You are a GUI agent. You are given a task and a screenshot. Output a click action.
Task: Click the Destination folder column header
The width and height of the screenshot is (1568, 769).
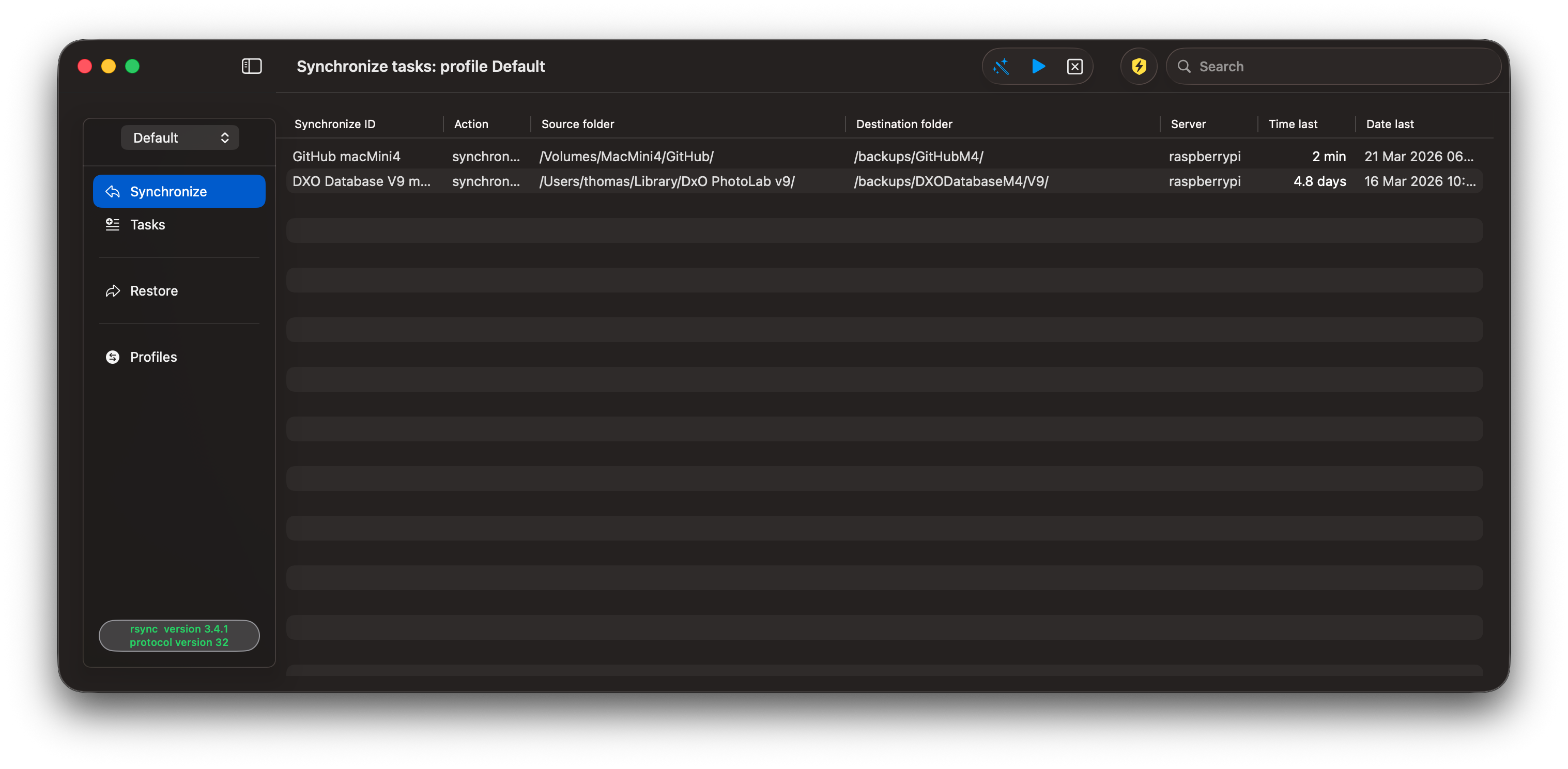tap(904, 124)
